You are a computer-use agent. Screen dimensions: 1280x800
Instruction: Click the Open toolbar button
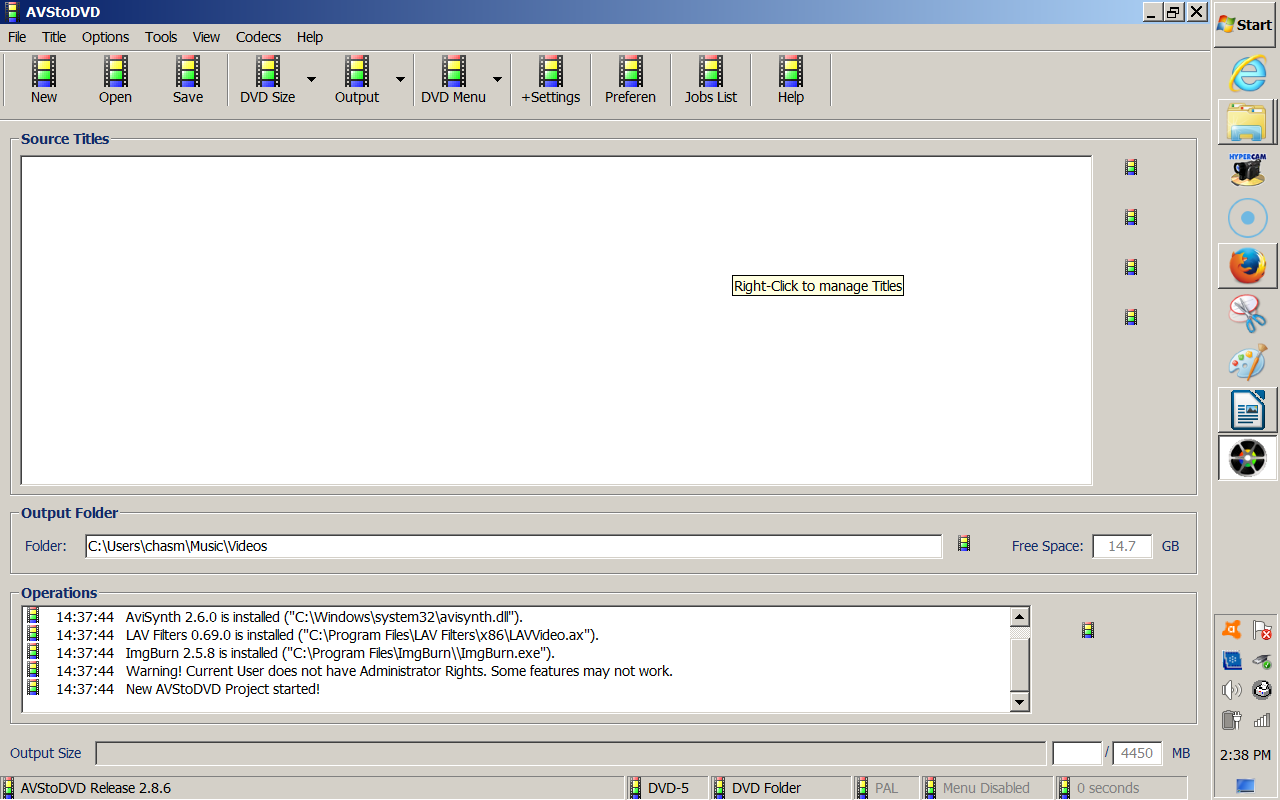(x=116, y=80)
